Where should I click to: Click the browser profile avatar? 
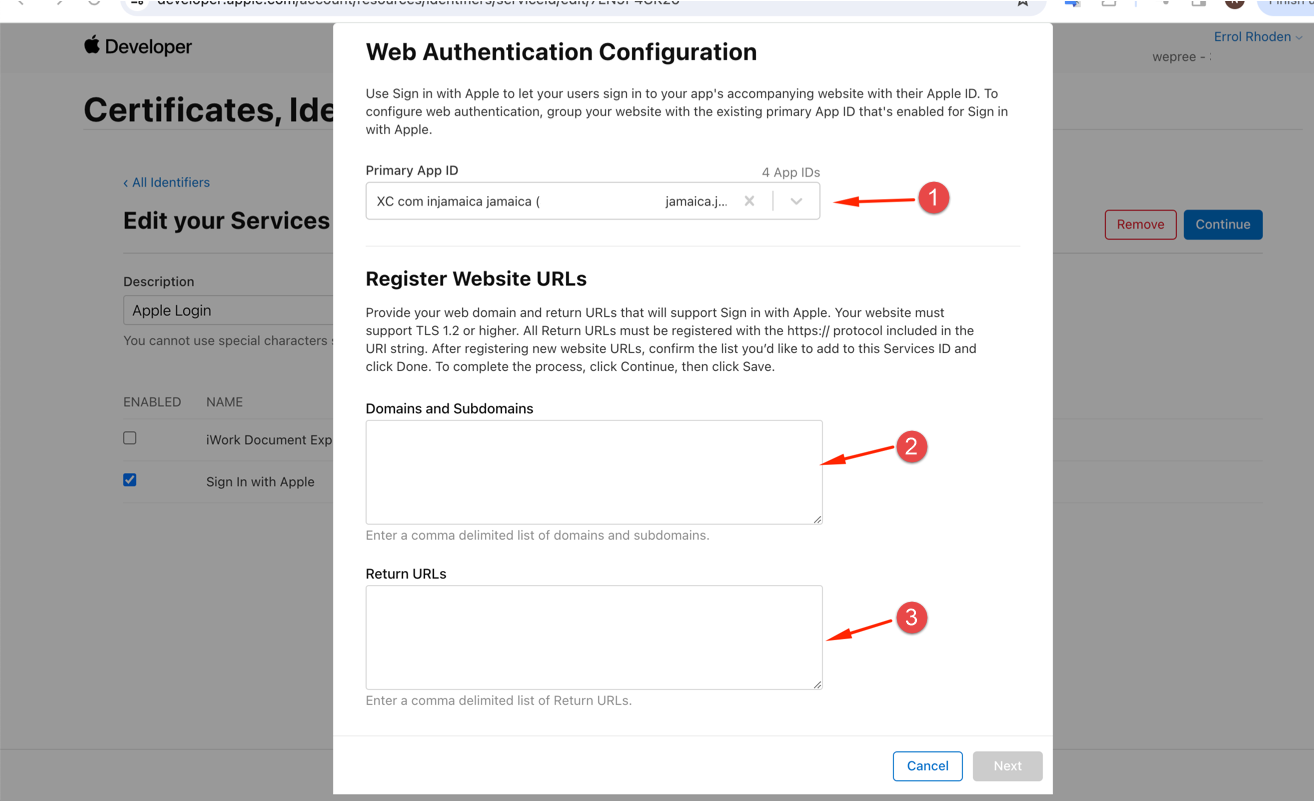(1234, 4)
